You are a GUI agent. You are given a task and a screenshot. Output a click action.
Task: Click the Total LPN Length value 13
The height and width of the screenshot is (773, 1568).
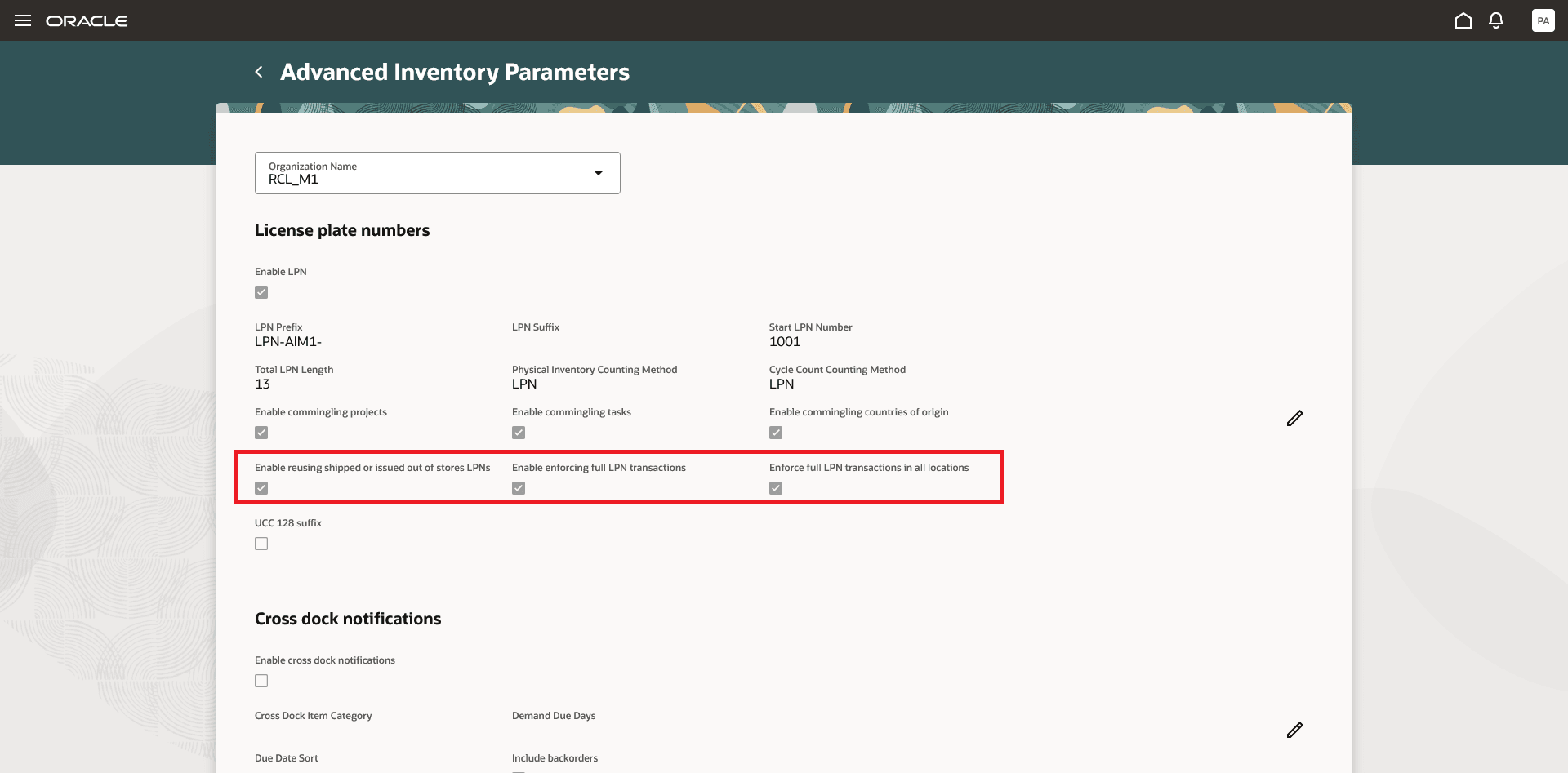262,384
